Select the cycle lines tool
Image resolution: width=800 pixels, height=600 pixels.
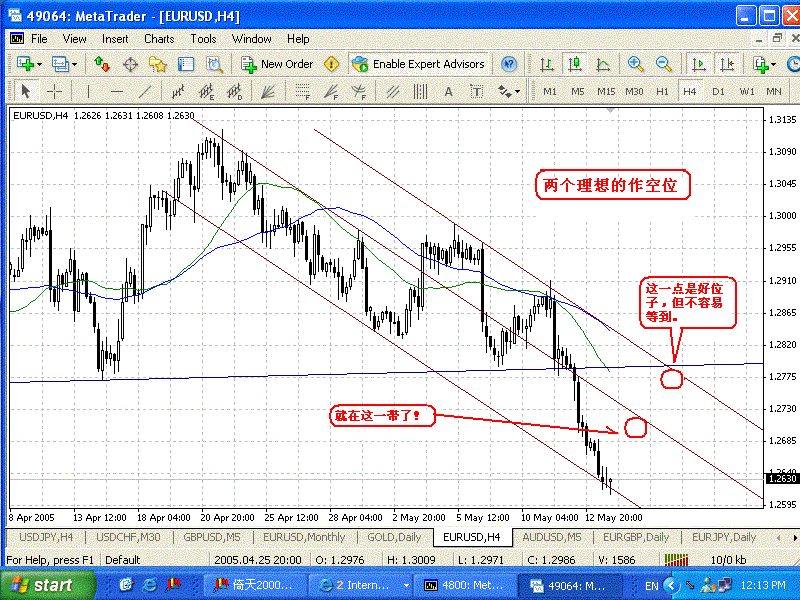tap(420, 92)
